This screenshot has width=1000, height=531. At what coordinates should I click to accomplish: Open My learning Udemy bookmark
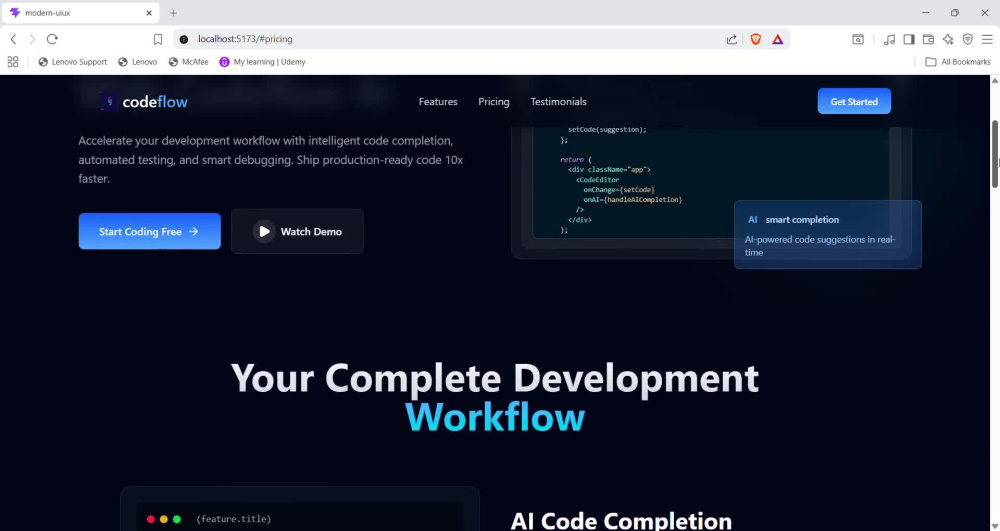pos(262,62)
